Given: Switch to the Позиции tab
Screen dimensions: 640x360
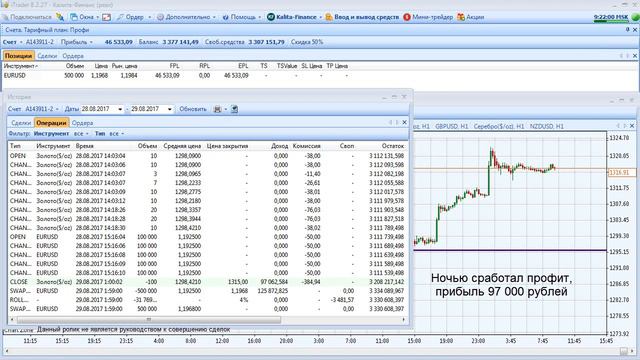Looking at the screenshot, I should (x=18, y=56).
